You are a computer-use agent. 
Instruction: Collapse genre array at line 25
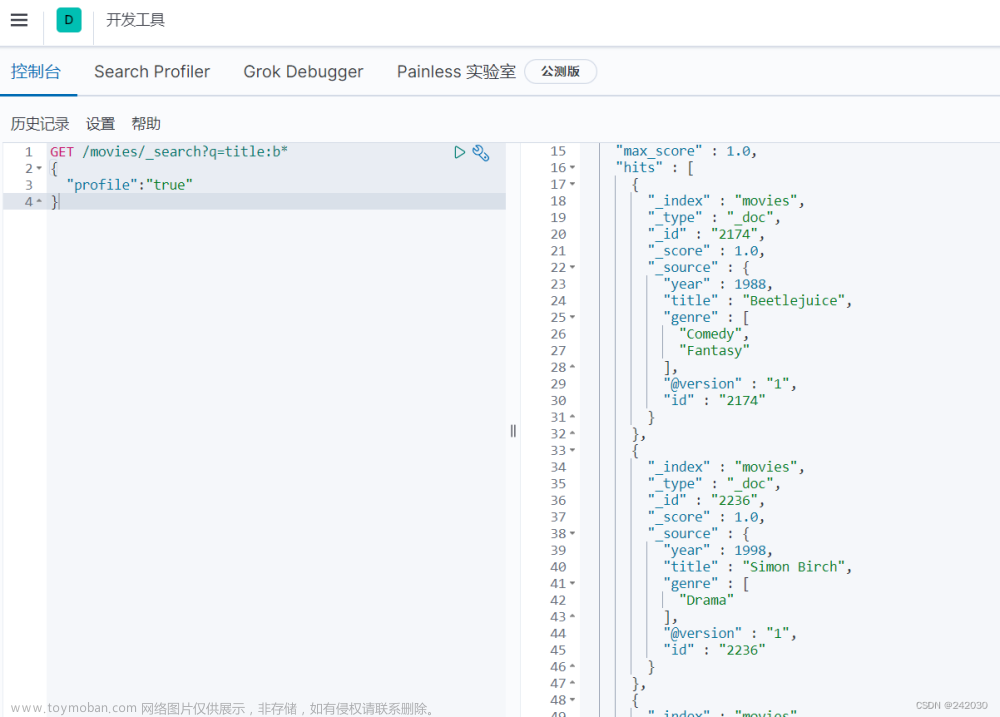pyautogui.click(x=573, y=317)
